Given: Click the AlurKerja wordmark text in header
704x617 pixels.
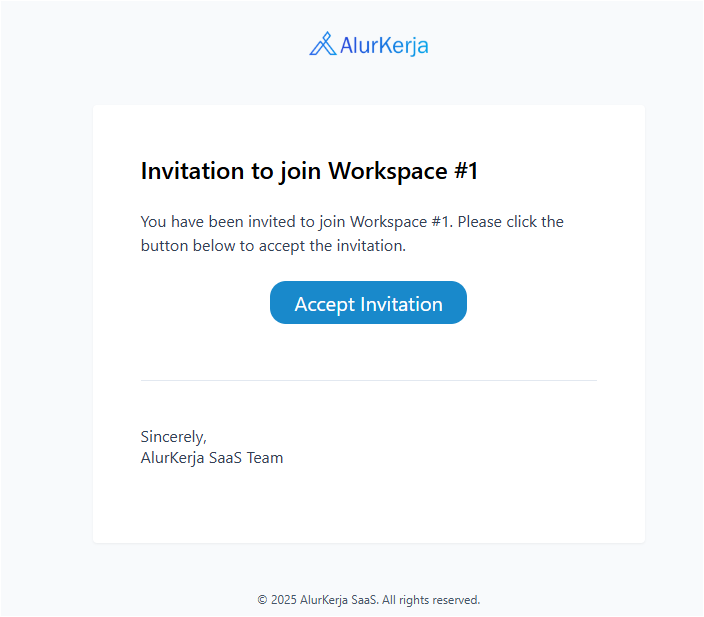Looking at the screenshot, I should tap(384, 45).
